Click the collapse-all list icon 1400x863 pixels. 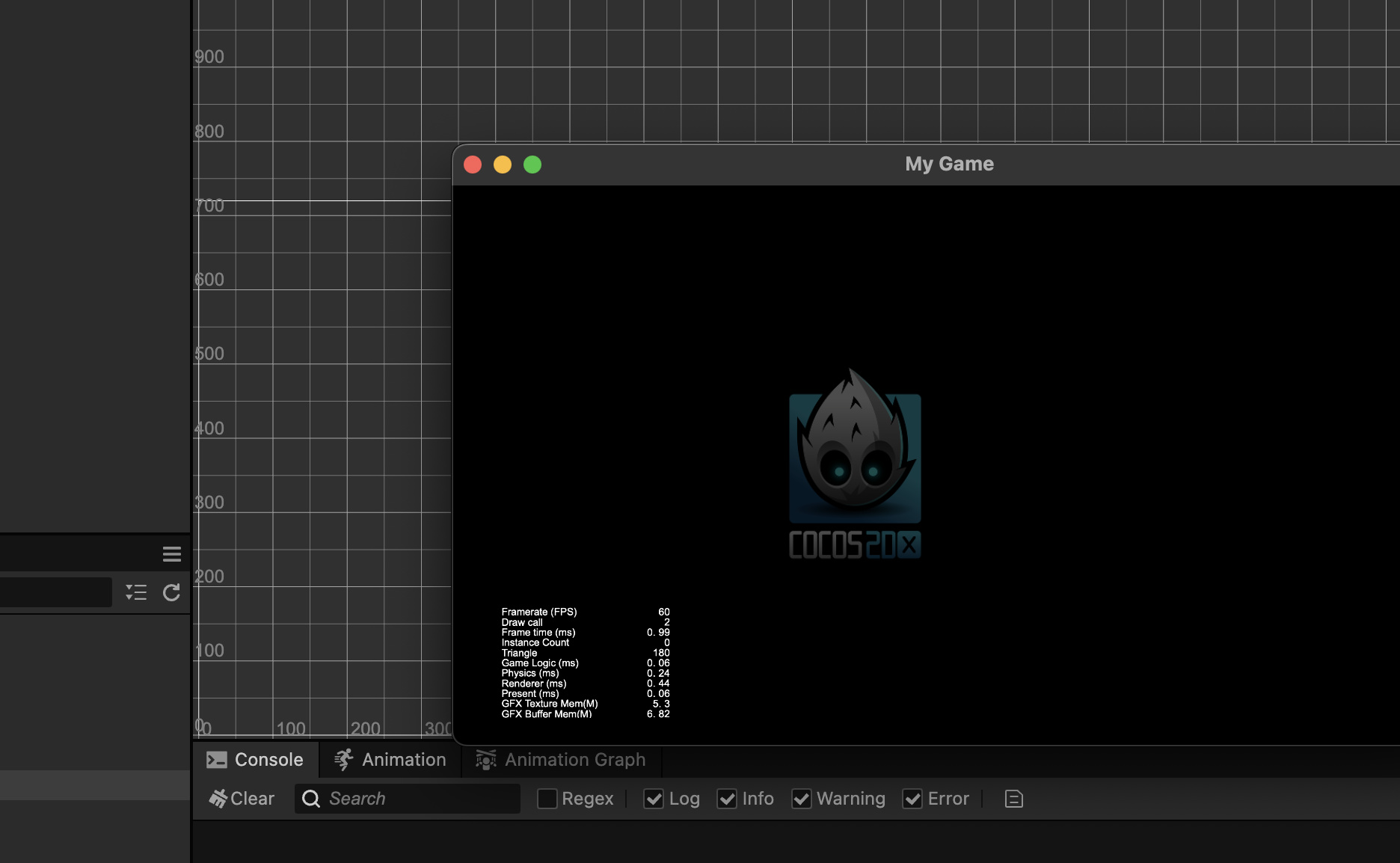click(136, 592)
